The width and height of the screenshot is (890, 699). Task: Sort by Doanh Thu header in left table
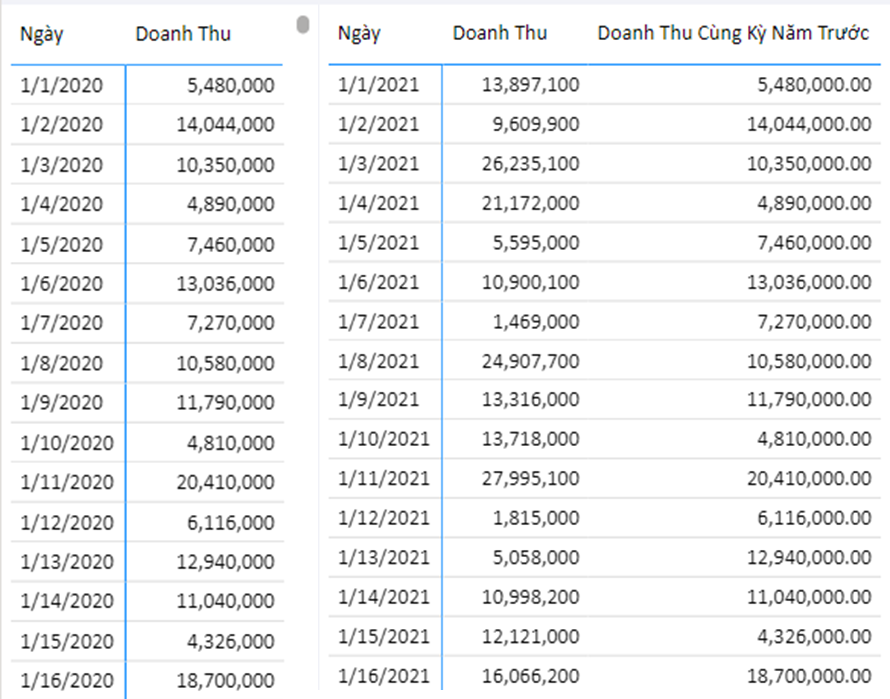point(183,34)
